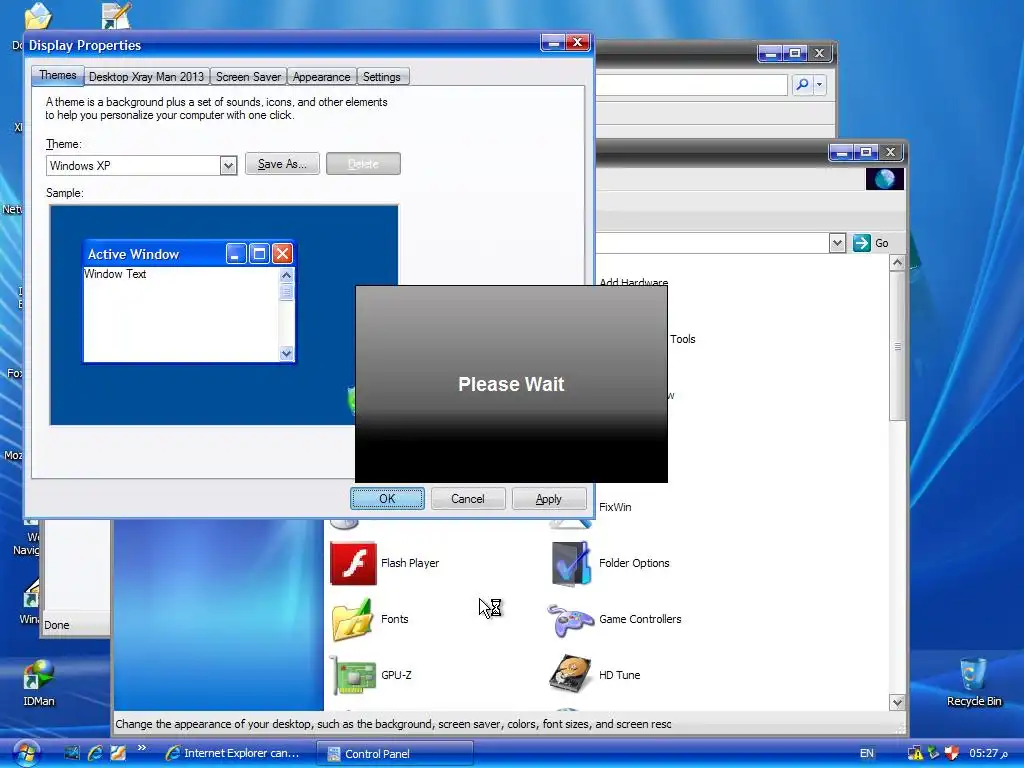Click the red shield tray icon
Image resolution: width=1024 pixels, height=768 pixels.
coord(952,753)
